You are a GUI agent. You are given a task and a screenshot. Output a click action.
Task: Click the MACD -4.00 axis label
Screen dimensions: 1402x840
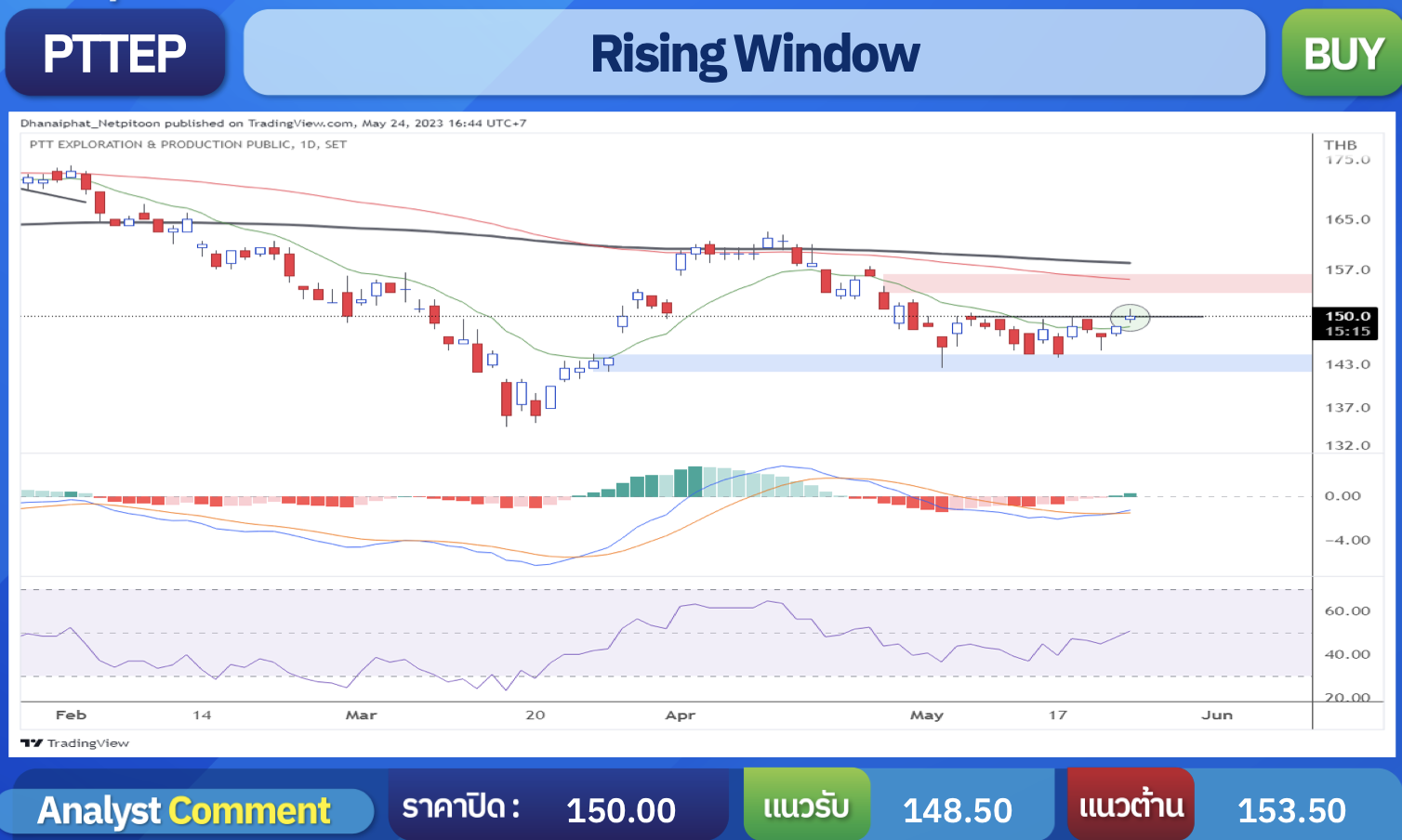coord(1347,540)
